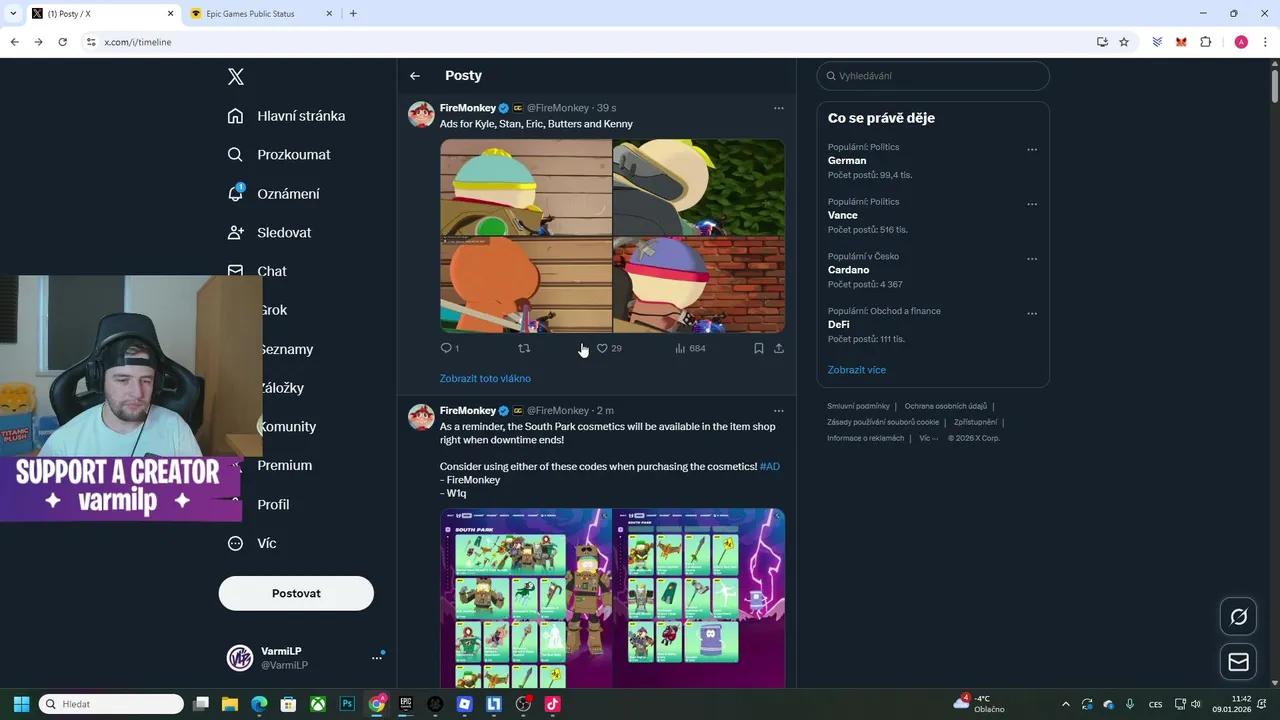
Task: Open Oznámení notifications
Action: pyautogui.click(x=274, y=194)
